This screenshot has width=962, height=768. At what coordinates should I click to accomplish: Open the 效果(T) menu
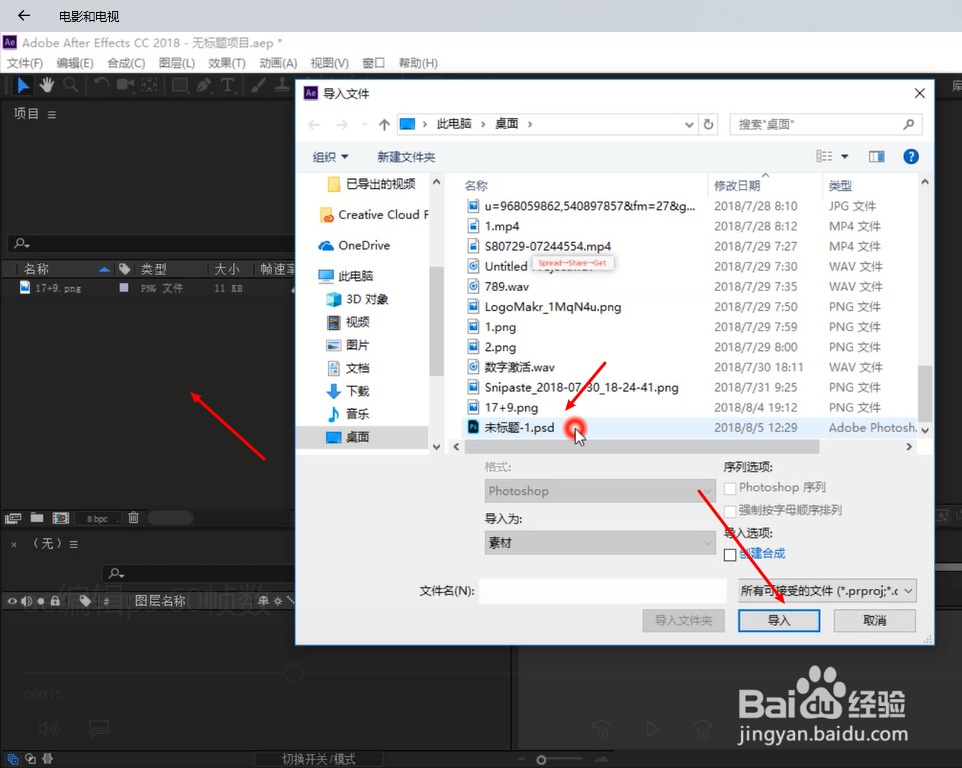pyautogui.click(x=226, y=63)
